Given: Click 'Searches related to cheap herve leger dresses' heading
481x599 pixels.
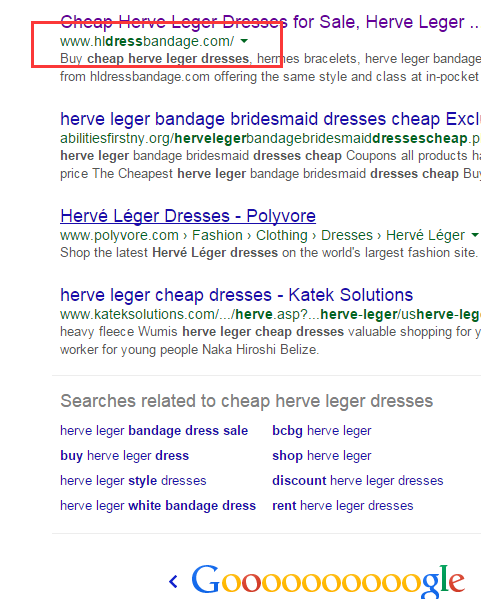Looking at the screenshot, I should click(246, 401).
